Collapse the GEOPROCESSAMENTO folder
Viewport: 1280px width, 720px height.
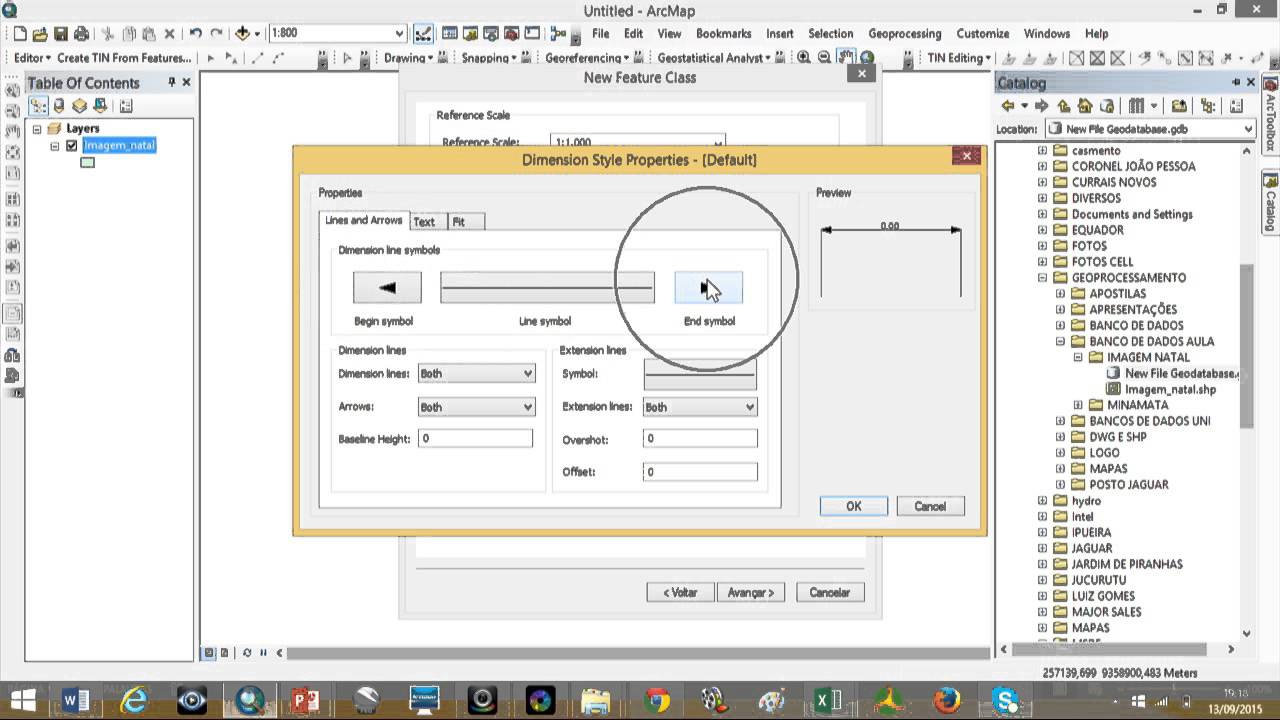tap(1043, 278)
